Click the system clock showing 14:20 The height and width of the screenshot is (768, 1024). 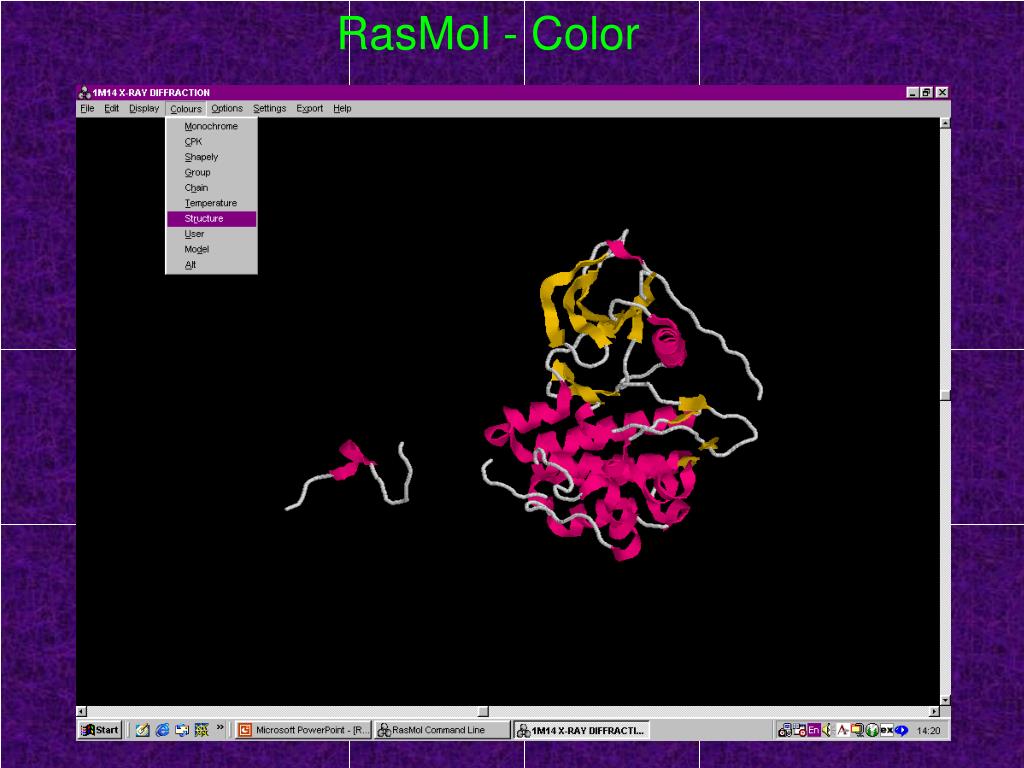point(928,731)
